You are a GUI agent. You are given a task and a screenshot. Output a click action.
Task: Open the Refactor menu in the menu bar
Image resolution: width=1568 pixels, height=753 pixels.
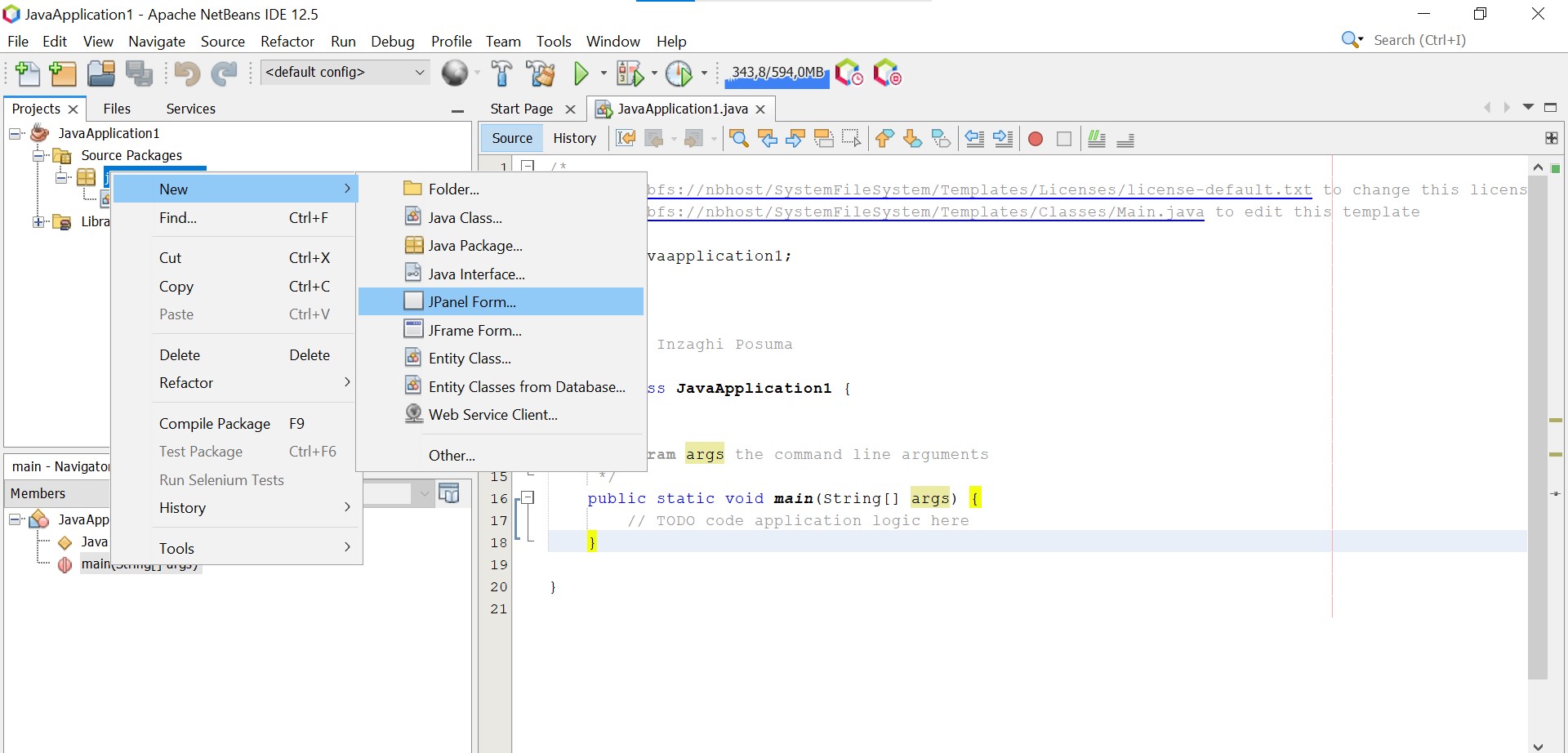(x=287, y=41)
